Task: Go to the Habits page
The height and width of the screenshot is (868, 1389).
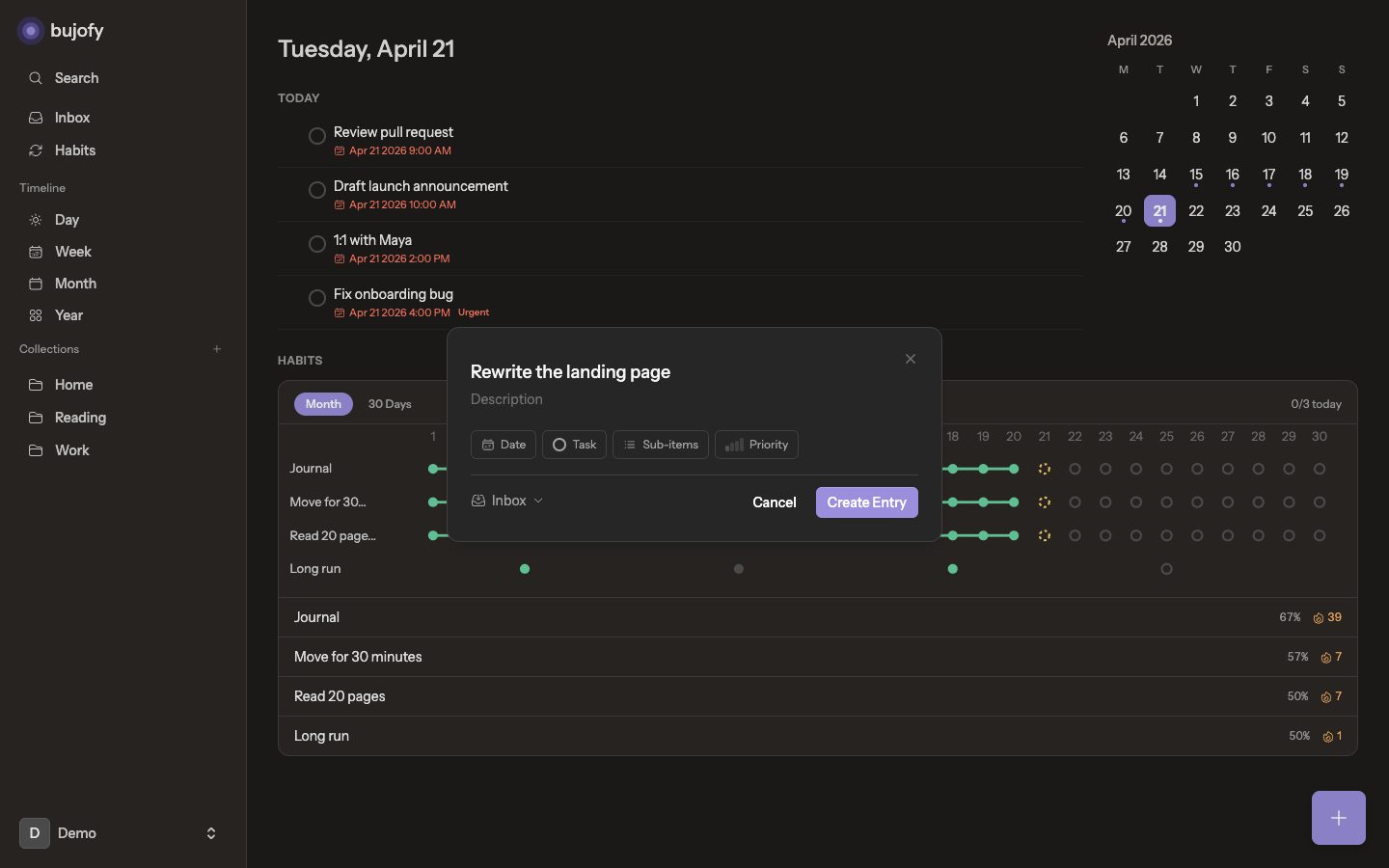Action: 123,150
